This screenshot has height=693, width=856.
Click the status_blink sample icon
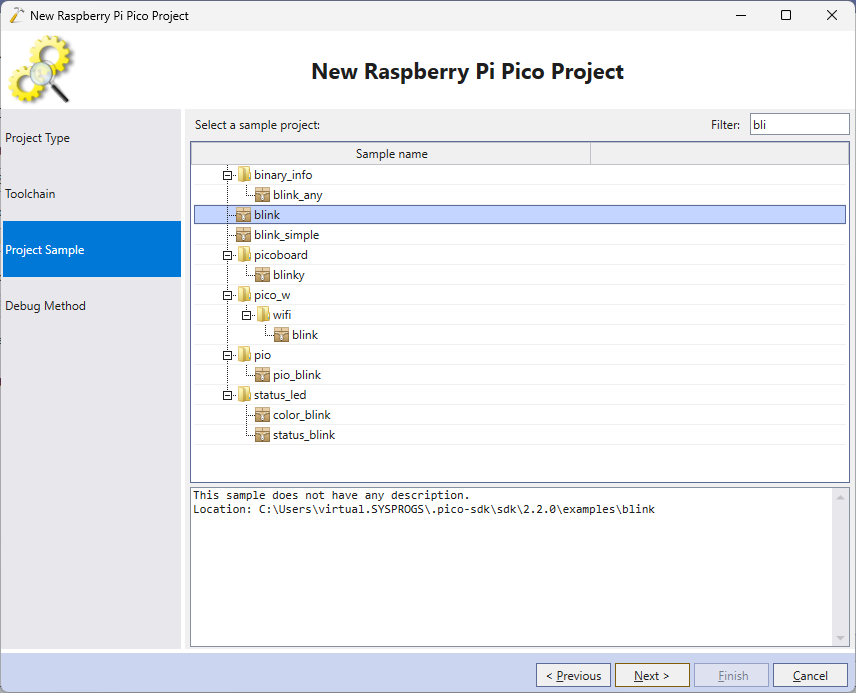pos(263,435)
